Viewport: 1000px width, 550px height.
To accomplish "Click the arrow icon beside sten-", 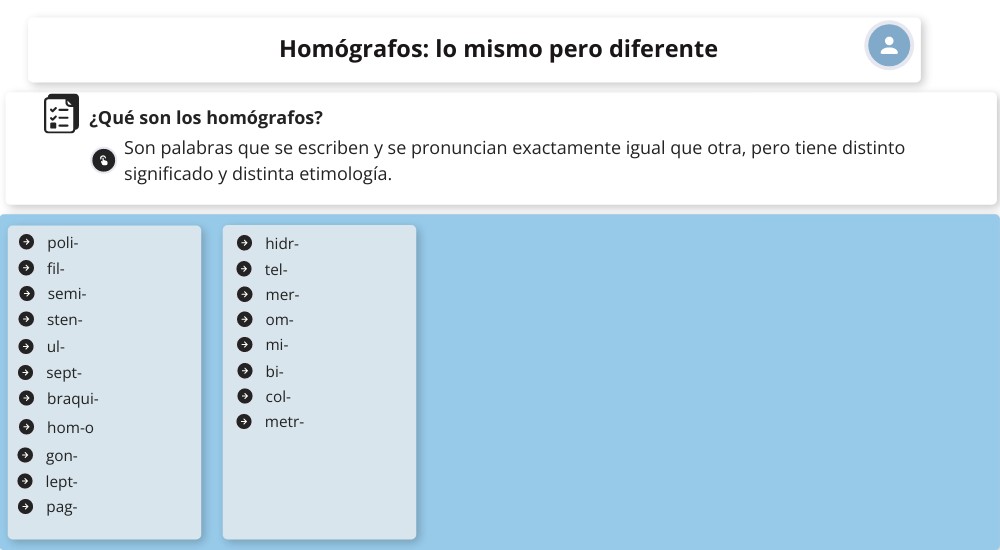I will 27,320.
